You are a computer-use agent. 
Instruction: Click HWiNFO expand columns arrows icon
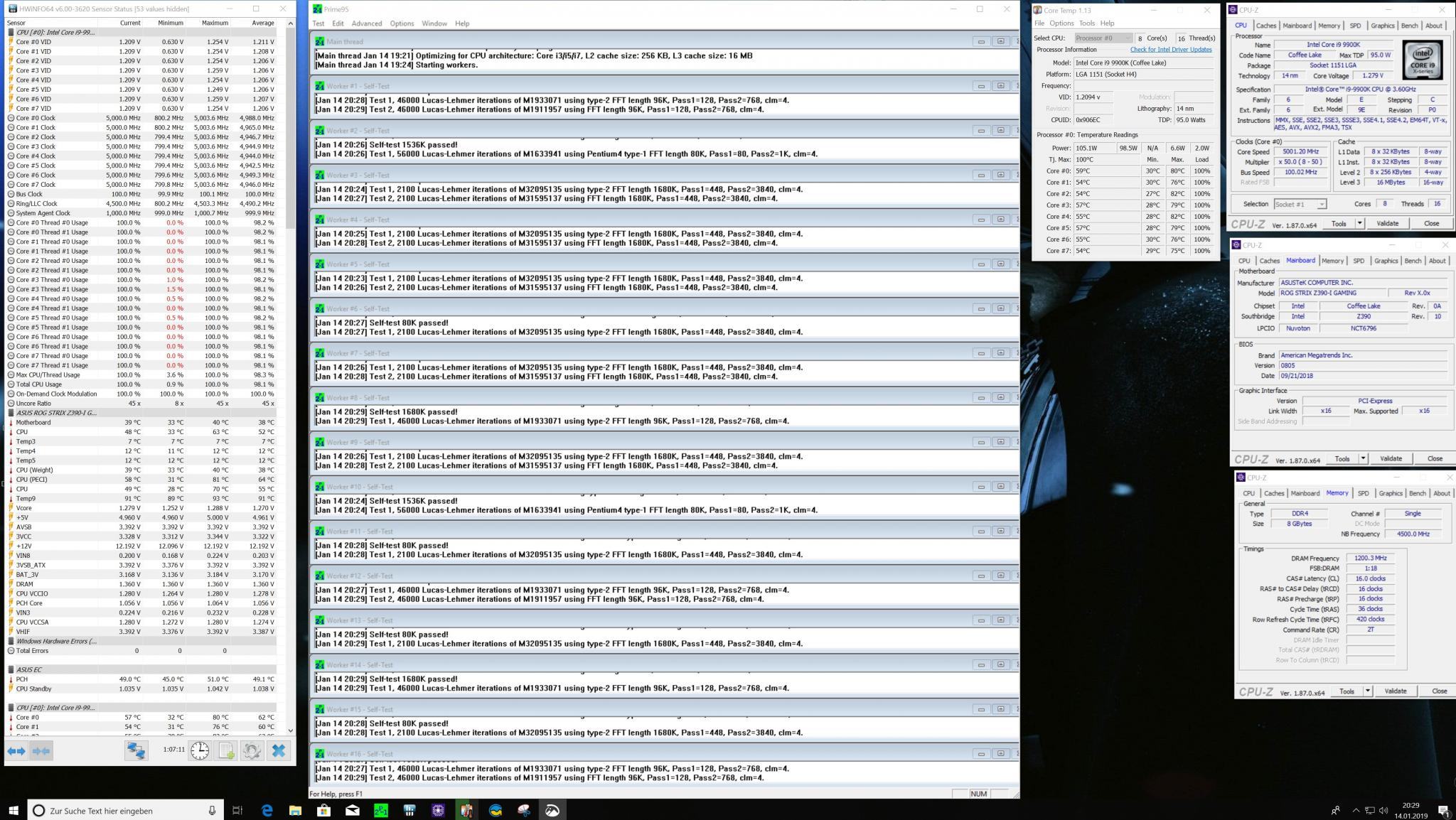click(16, 750)
